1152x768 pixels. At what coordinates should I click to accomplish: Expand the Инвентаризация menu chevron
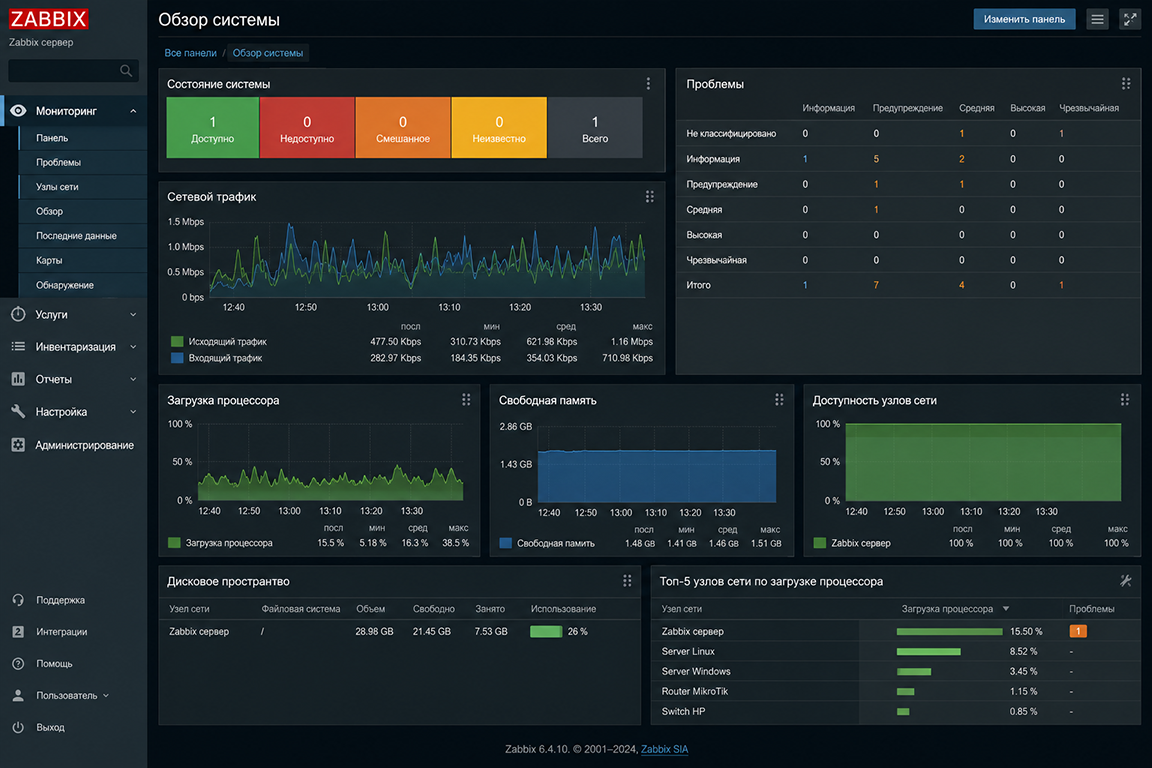pyautogui.click(x=133, y=347)
